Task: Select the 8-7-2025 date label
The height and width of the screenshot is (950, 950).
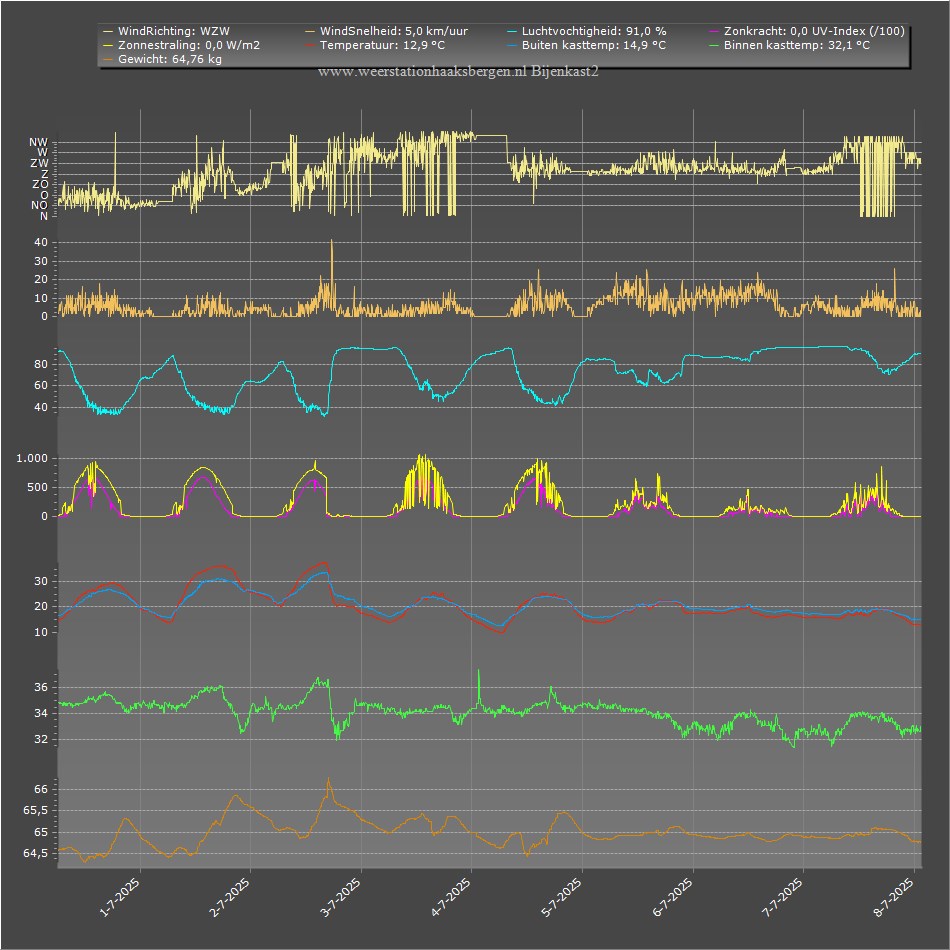Action: pos(894,897)
